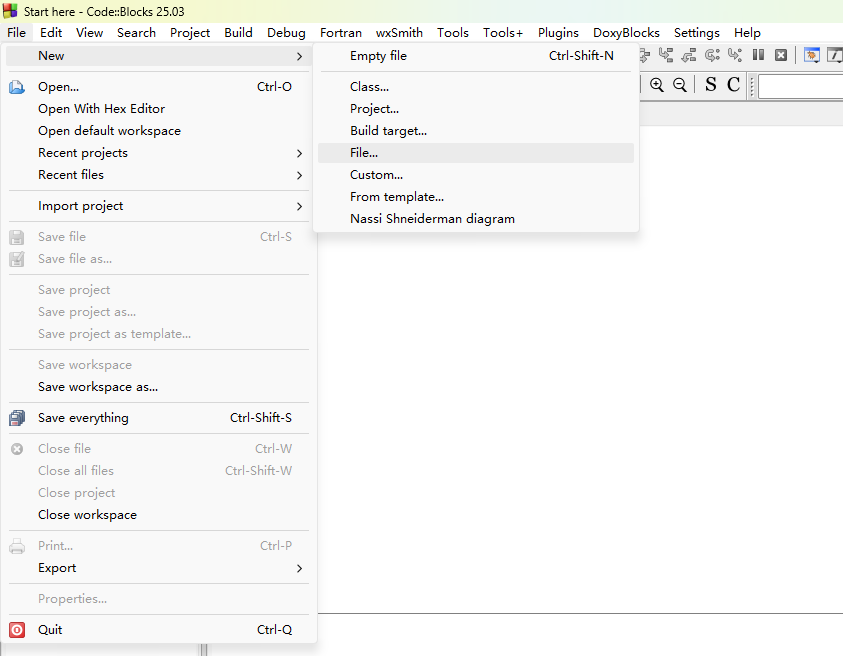This screenshot has width=843, height=656.
Task: Click the C toolbar icon
Action: click(x=733, y=85)
